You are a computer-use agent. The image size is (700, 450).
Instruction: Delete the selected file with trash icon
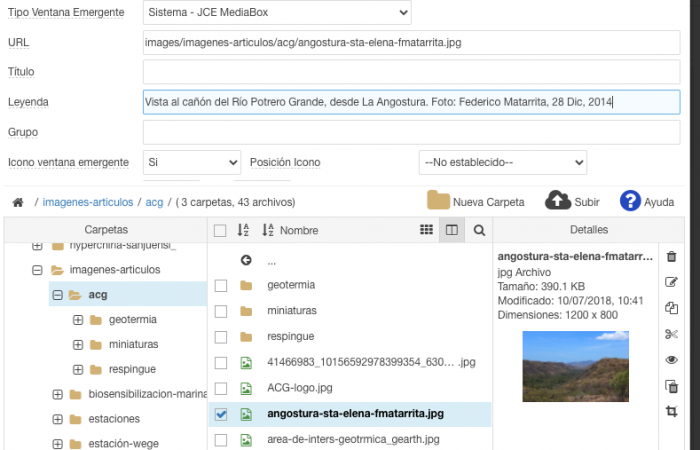pos(671,257)
